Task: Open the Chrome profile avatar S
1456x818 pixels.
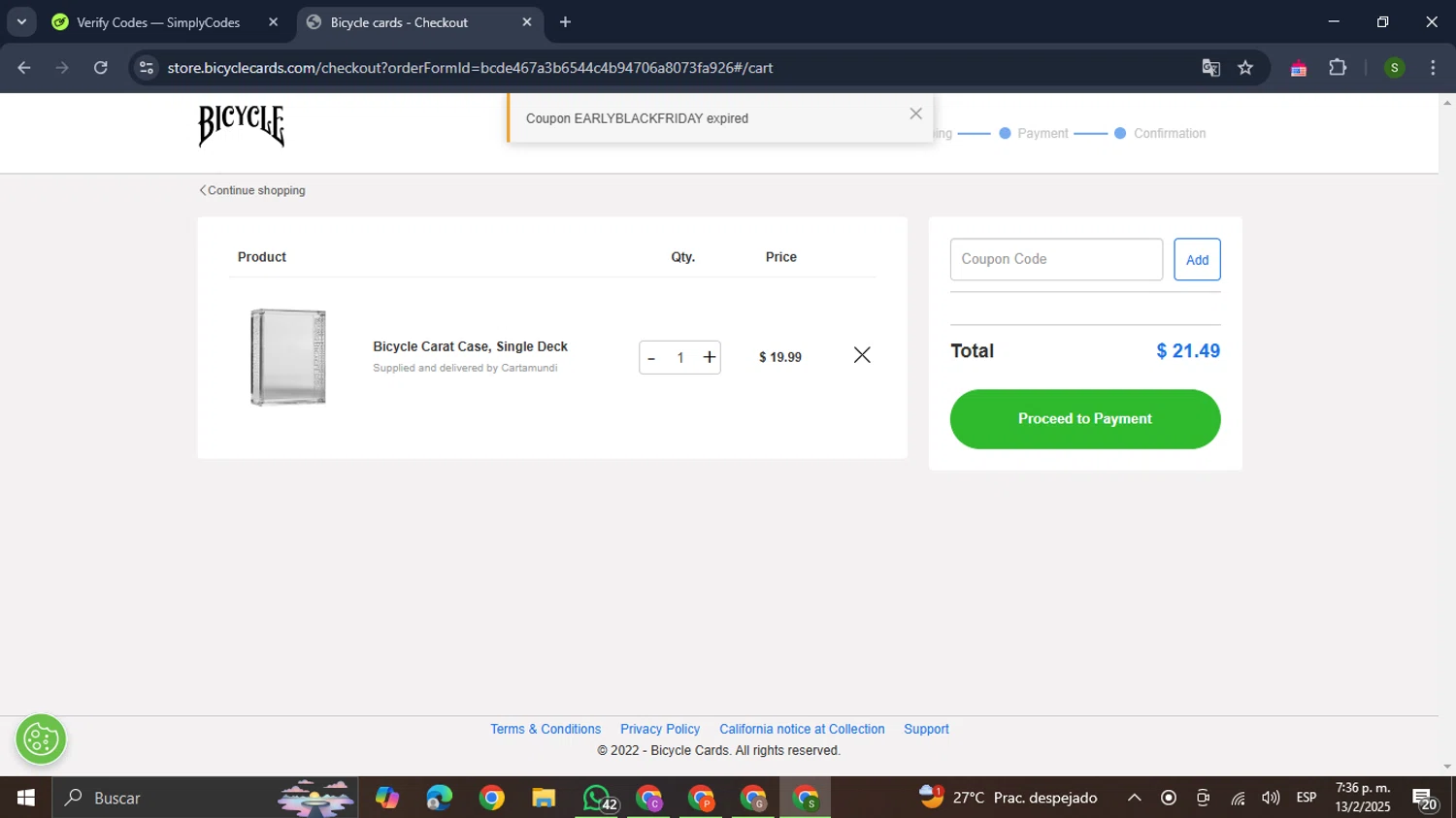Action: coord(1394,68)
